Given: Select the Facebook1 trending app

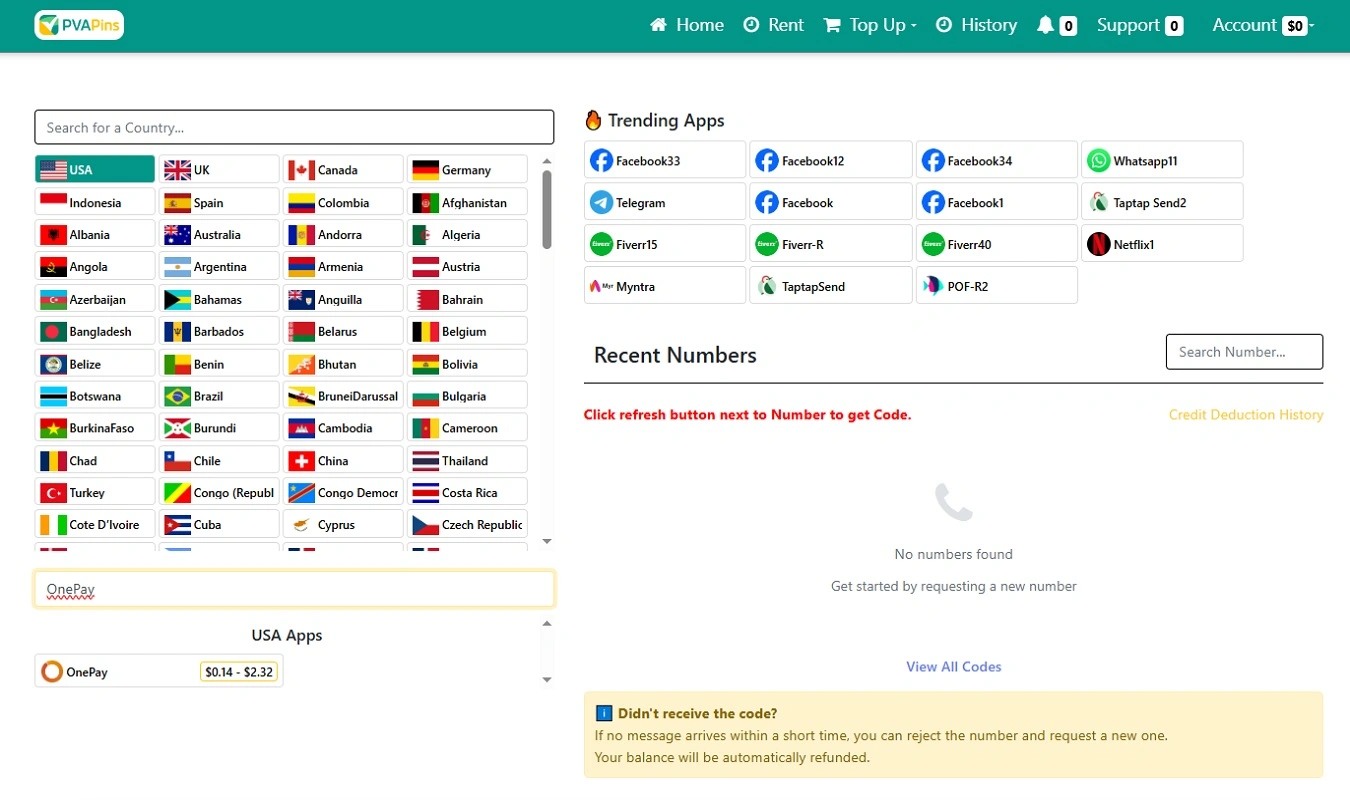Looking at the screenshot, I should pyautogui.click(x=997, y=202).
